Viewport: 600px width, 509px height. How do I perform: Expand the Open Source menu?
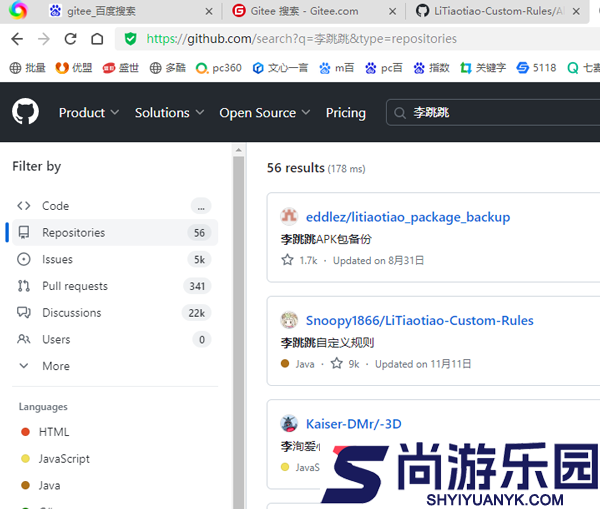[264, 113]
